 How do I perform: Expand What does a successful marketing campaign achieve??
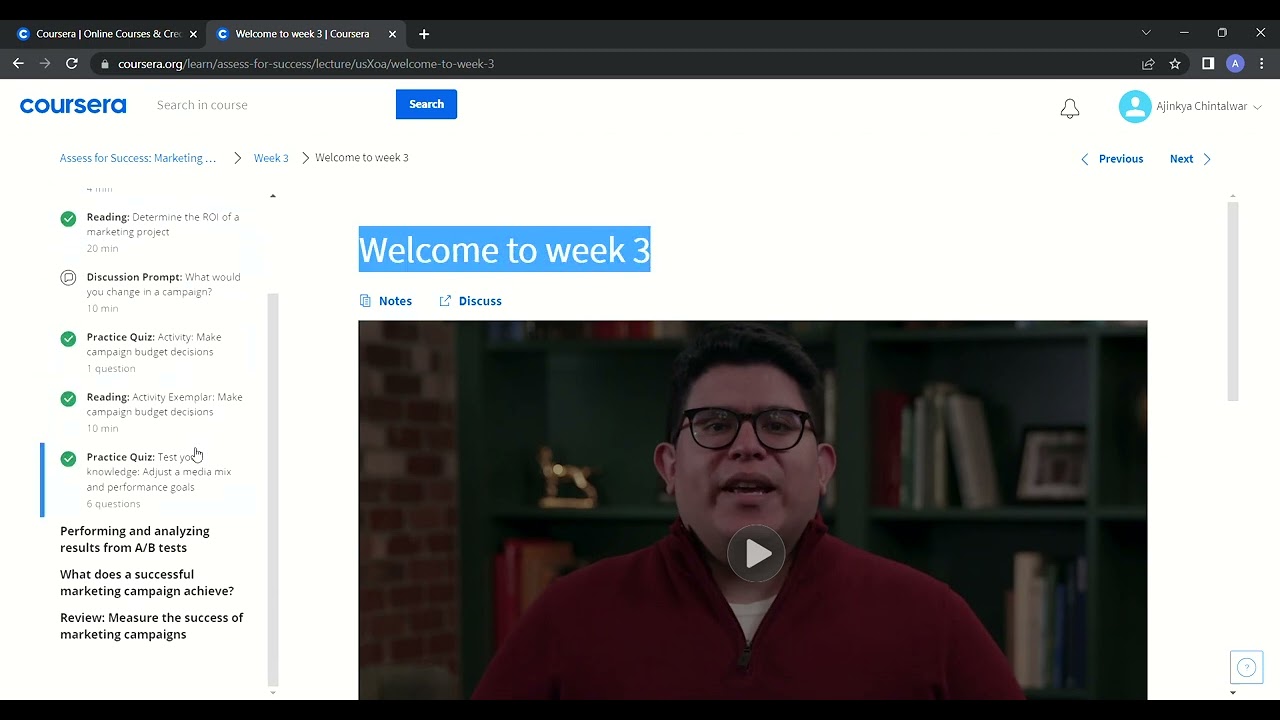[147, 582]
